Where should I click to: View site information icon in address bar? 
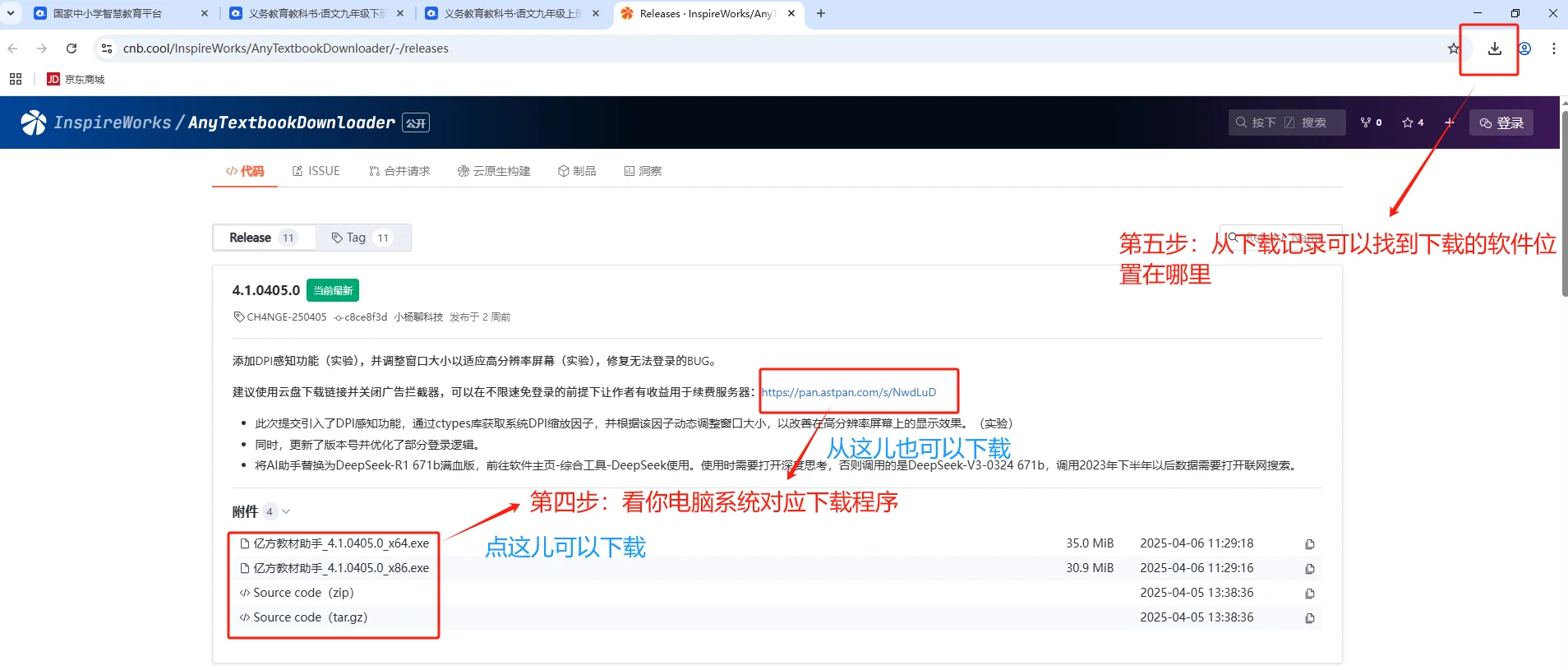pyautogui.click(x=107, y=49)
